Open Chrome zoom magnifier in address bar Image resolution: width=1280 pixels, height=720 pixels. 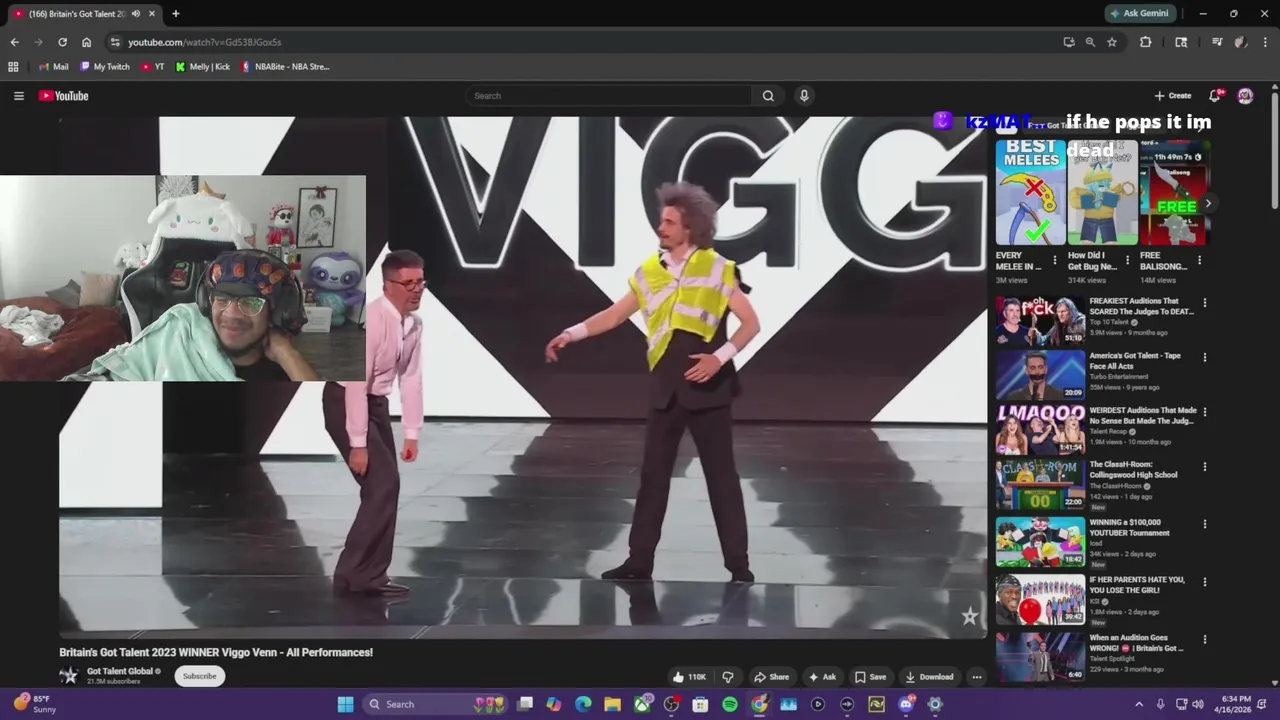1090,42
